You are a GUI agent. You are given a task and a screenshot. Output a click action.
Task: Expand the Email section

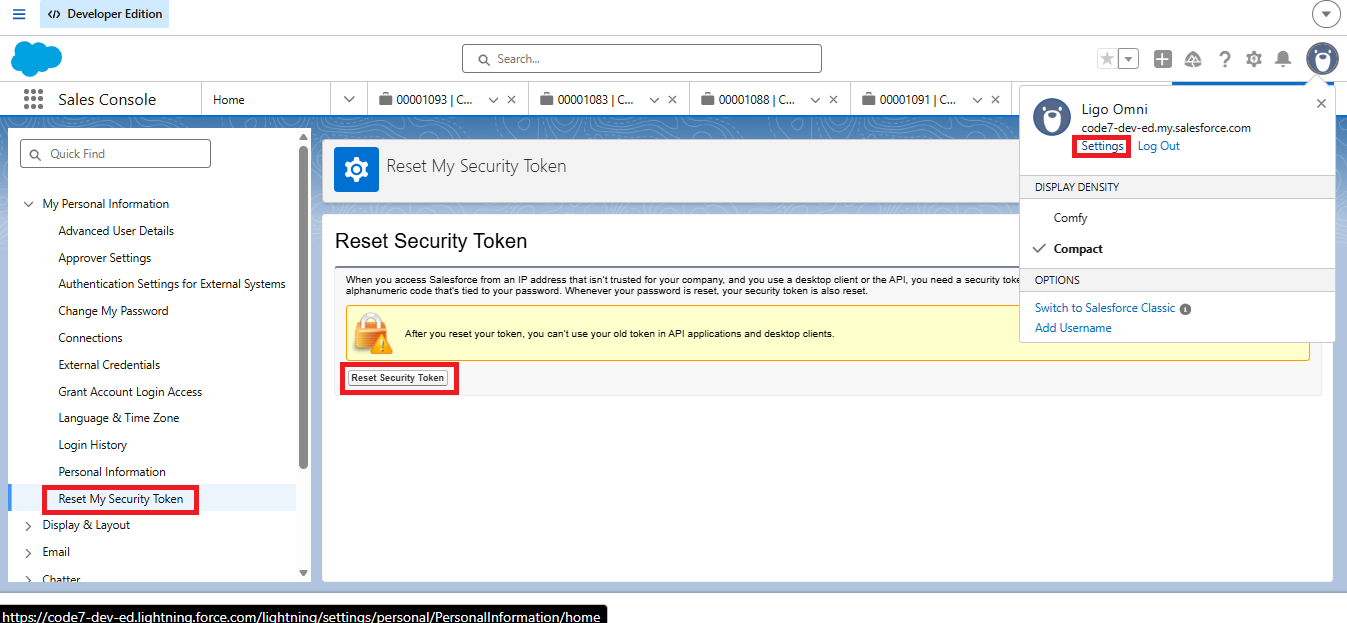pos(28,552)
